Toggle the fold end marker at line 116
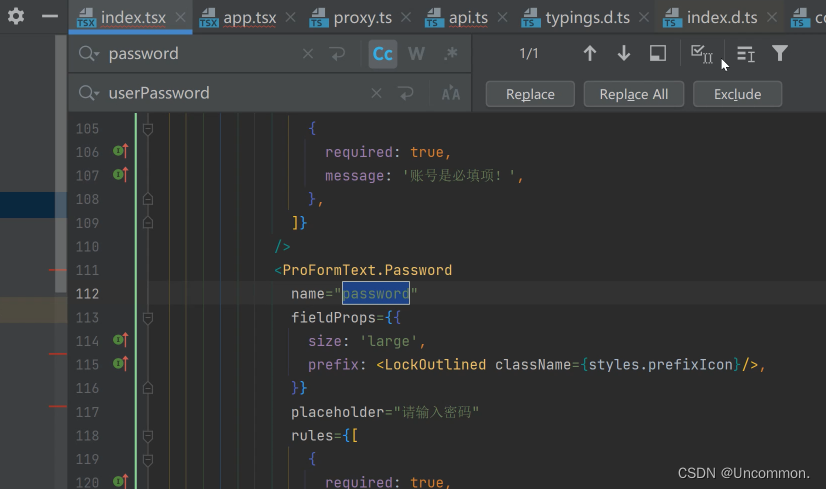This screenshot has width=826, height=489. pyautogui.click(x=148, y=388)
